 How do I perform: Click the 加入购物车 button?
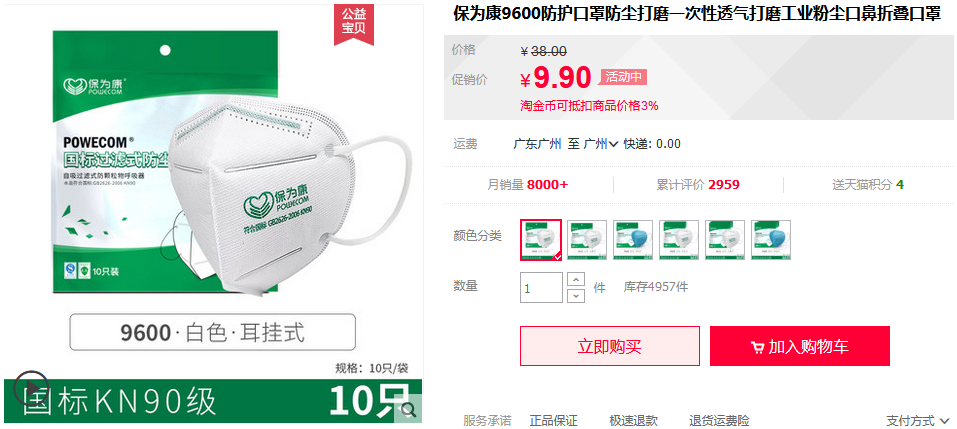pyautogui.click(x=800, y=346)
